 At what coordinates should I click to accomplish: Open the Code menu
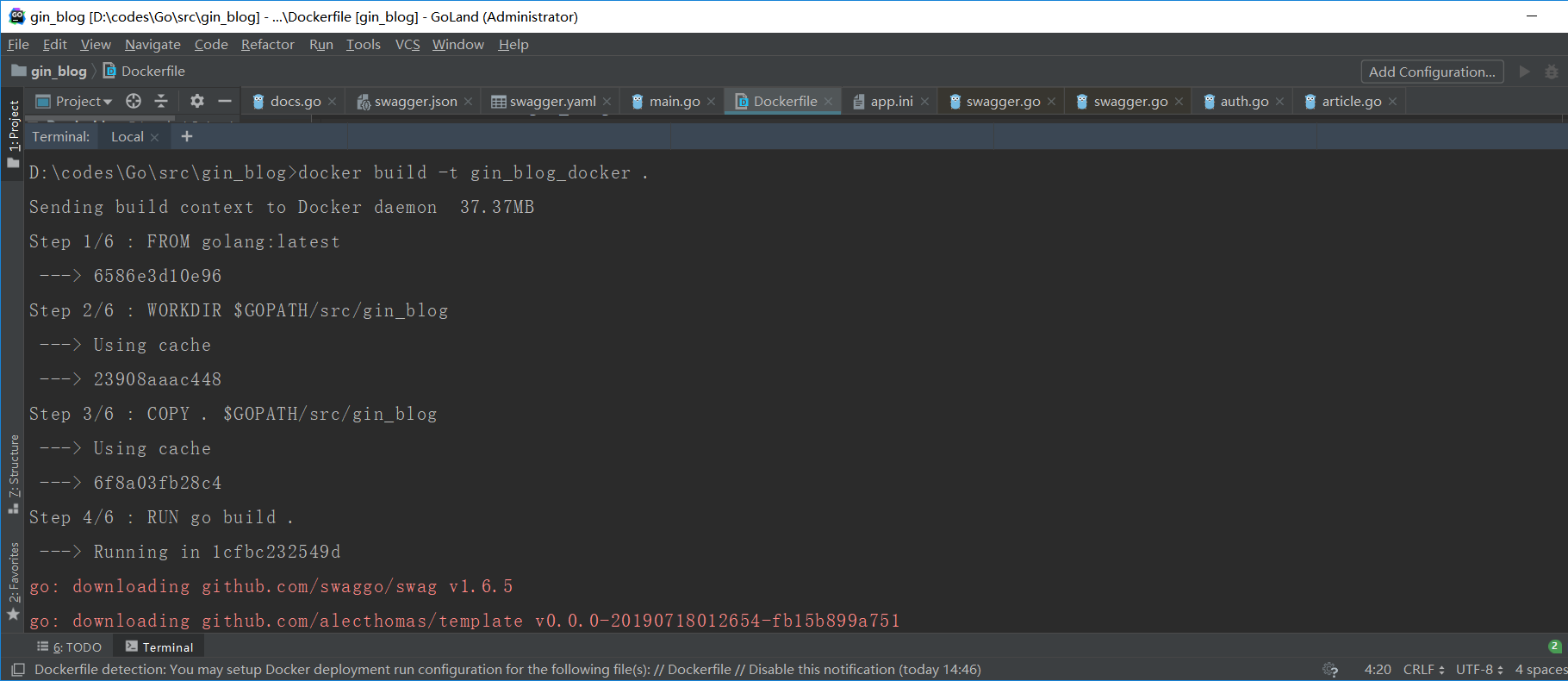click(x=211, y=45)
